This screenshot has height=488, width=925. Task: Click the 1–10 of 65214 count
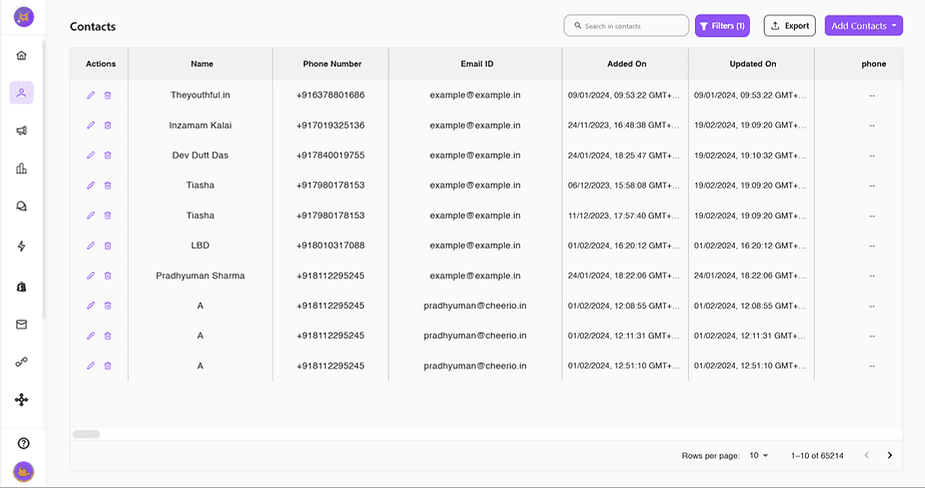[817, 456]
